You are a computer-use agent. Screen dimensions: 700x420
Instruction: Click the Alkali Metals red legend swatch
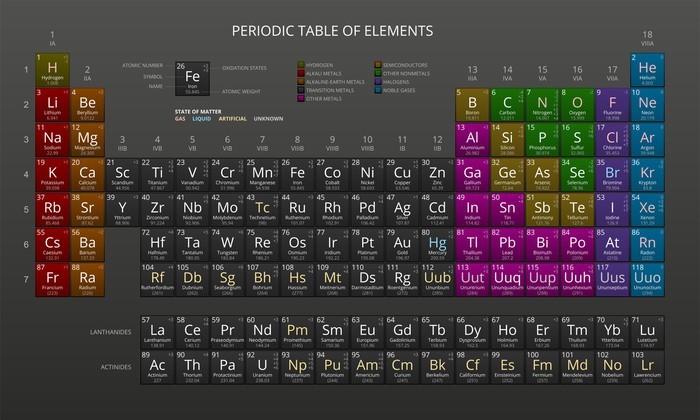tap(300, 73)
